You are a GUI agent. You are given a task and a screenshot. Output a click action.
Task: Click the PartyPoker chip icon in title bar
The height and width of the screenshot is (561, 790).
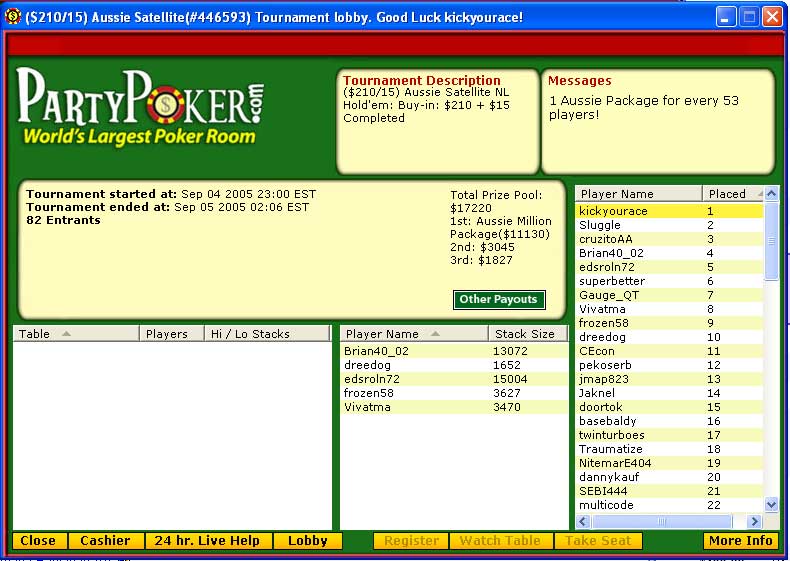[x=12, y=17]
